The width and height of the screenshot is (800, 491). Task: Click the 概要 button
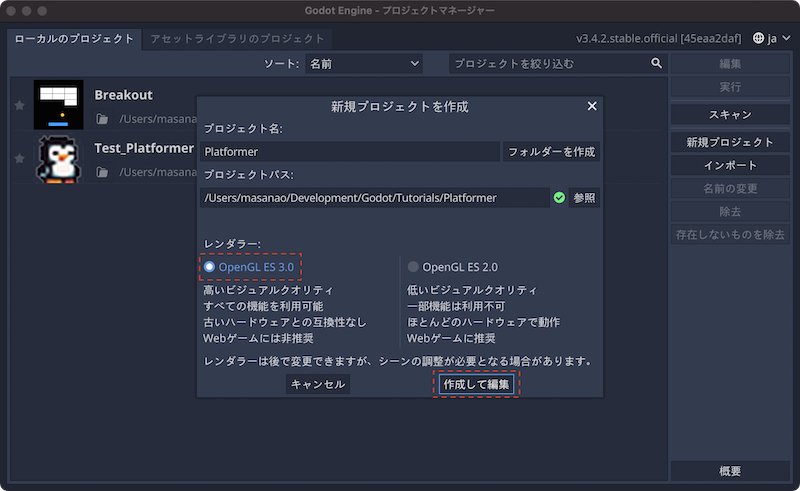click(730, 471)
